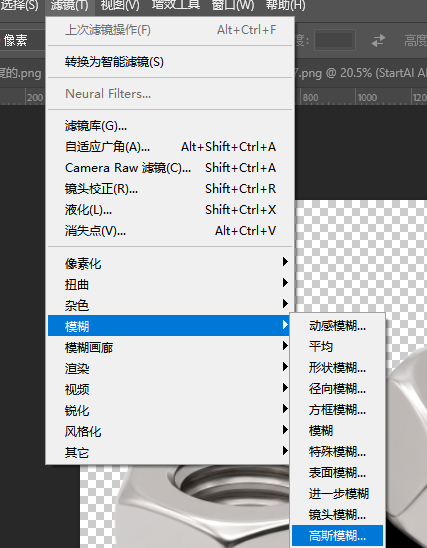The width and height of the screenshot is (427, 548).
Task: Select plain 模糊 in blur submenu
Action: click(x=338, y=431)
